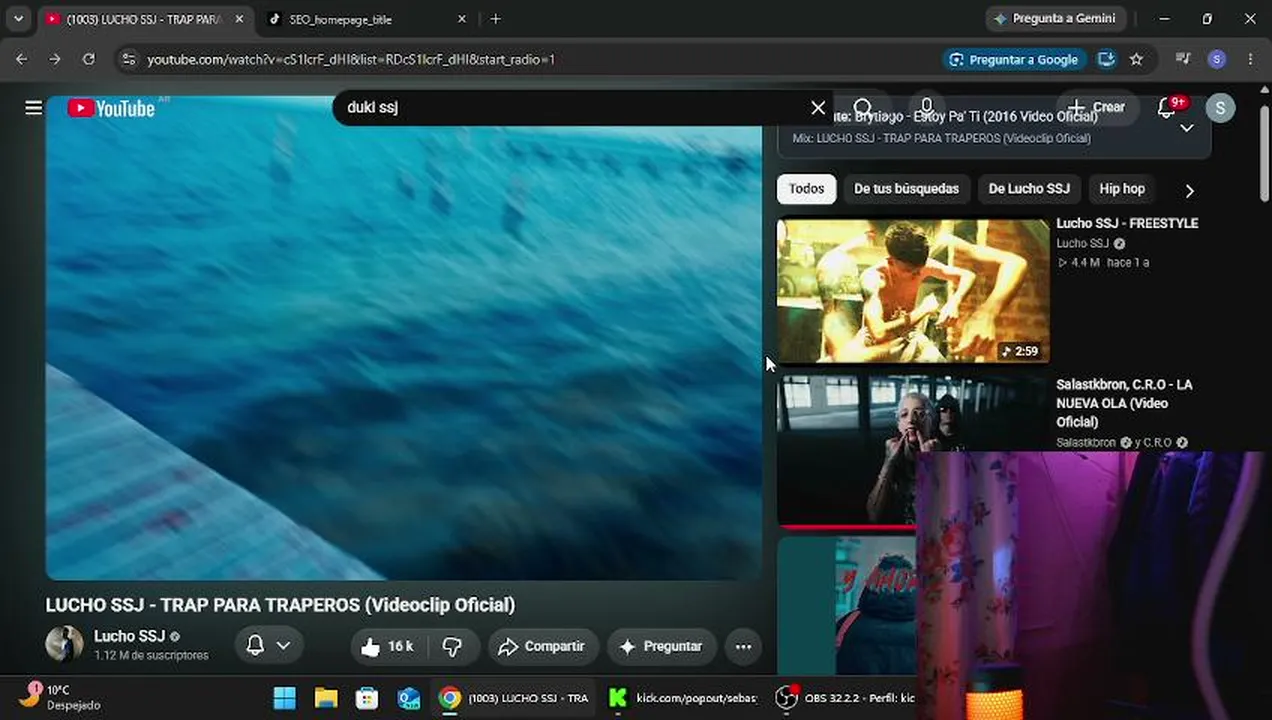Open Lucho SSJ - FREESTYLE thumbnail
The height and width of the screenshot is (720, 1272).
point(913,290)
